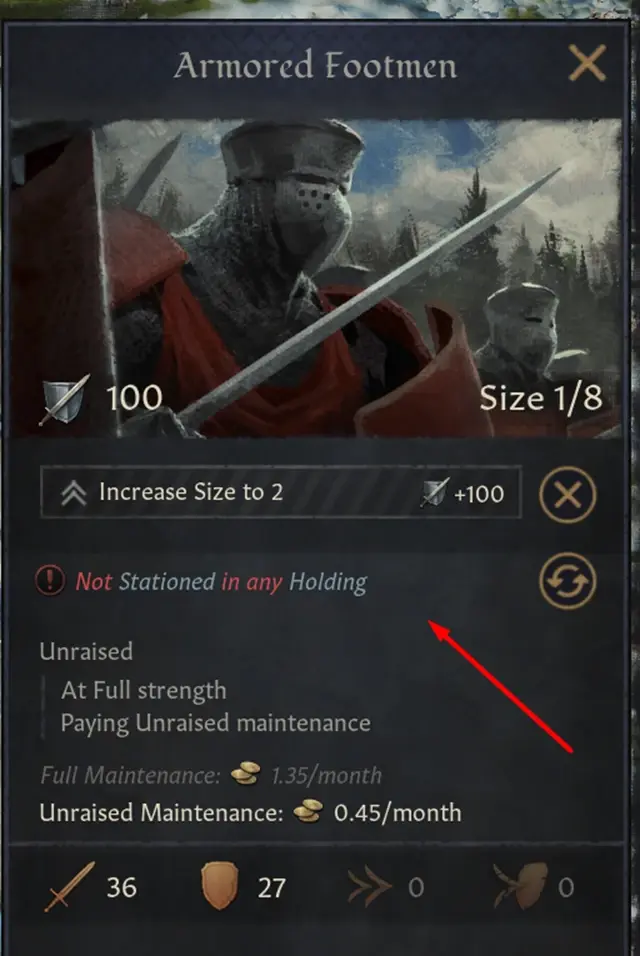Screen dimensions: 640x956
Task: Cancel size increase with circled X
Action: (x=567, y=494)
